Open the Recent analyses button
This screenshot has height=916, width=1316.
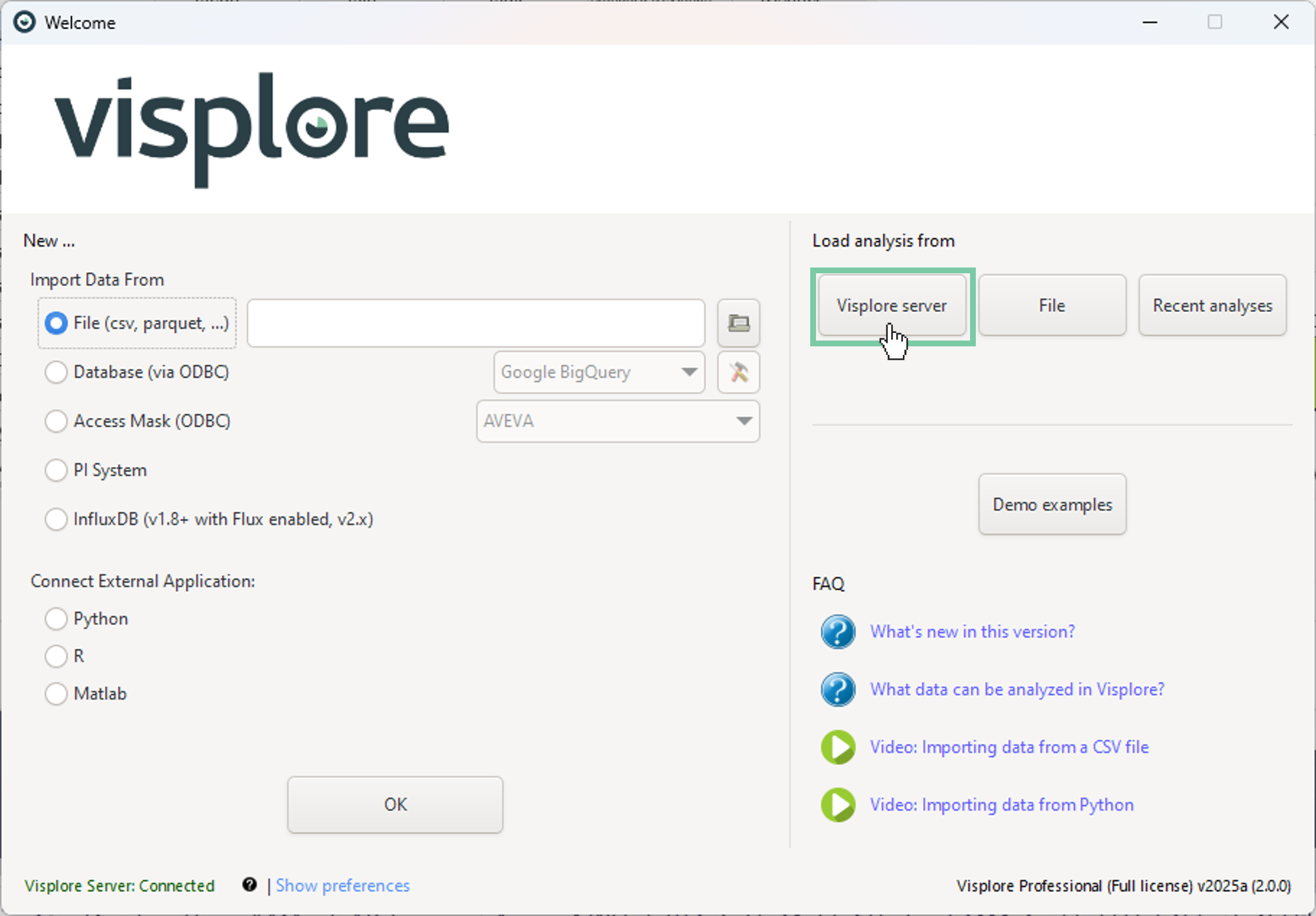click(x=1212, y=305)
